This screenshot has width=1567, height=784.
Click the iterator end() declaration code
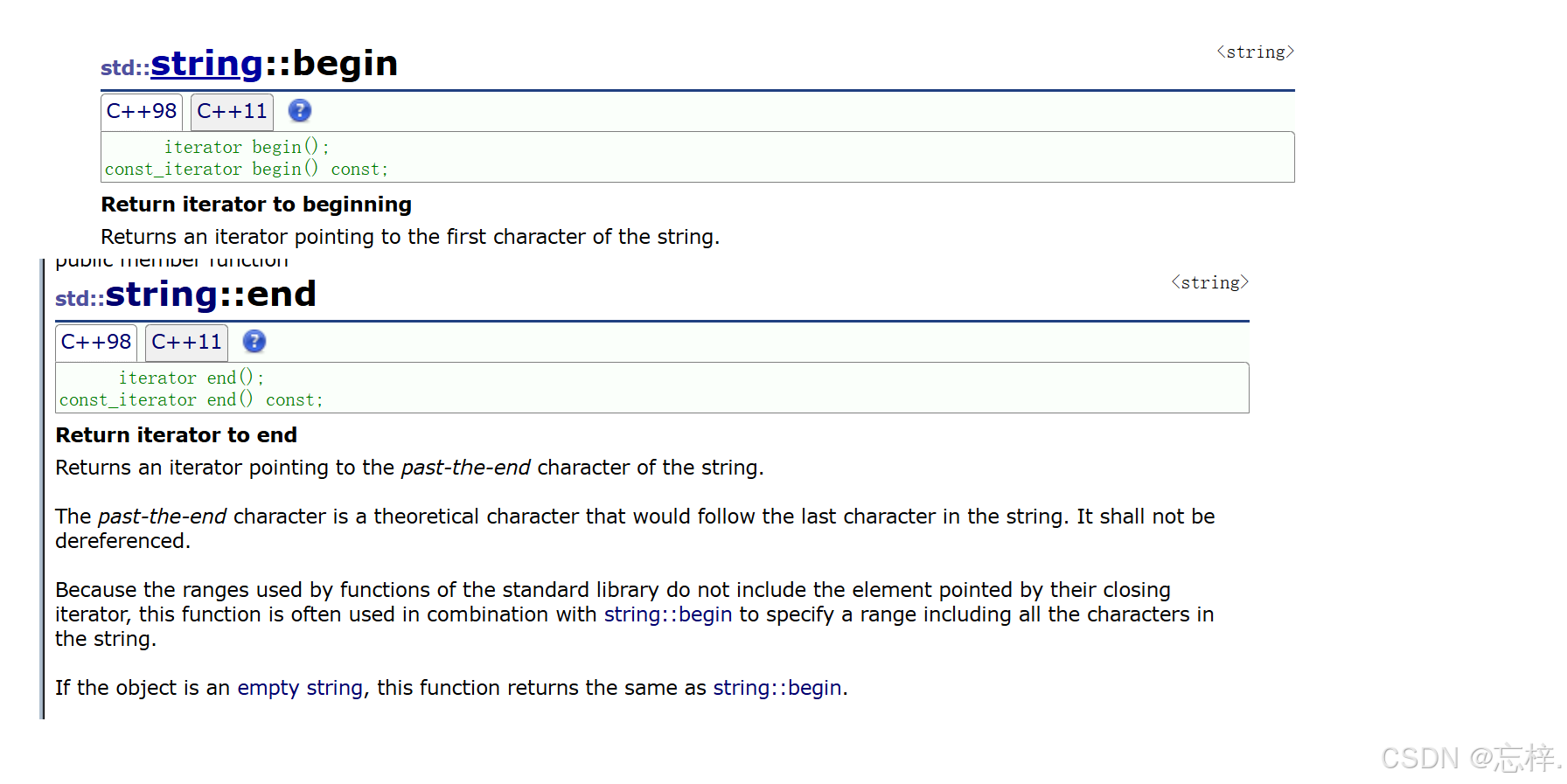[192, 378]
